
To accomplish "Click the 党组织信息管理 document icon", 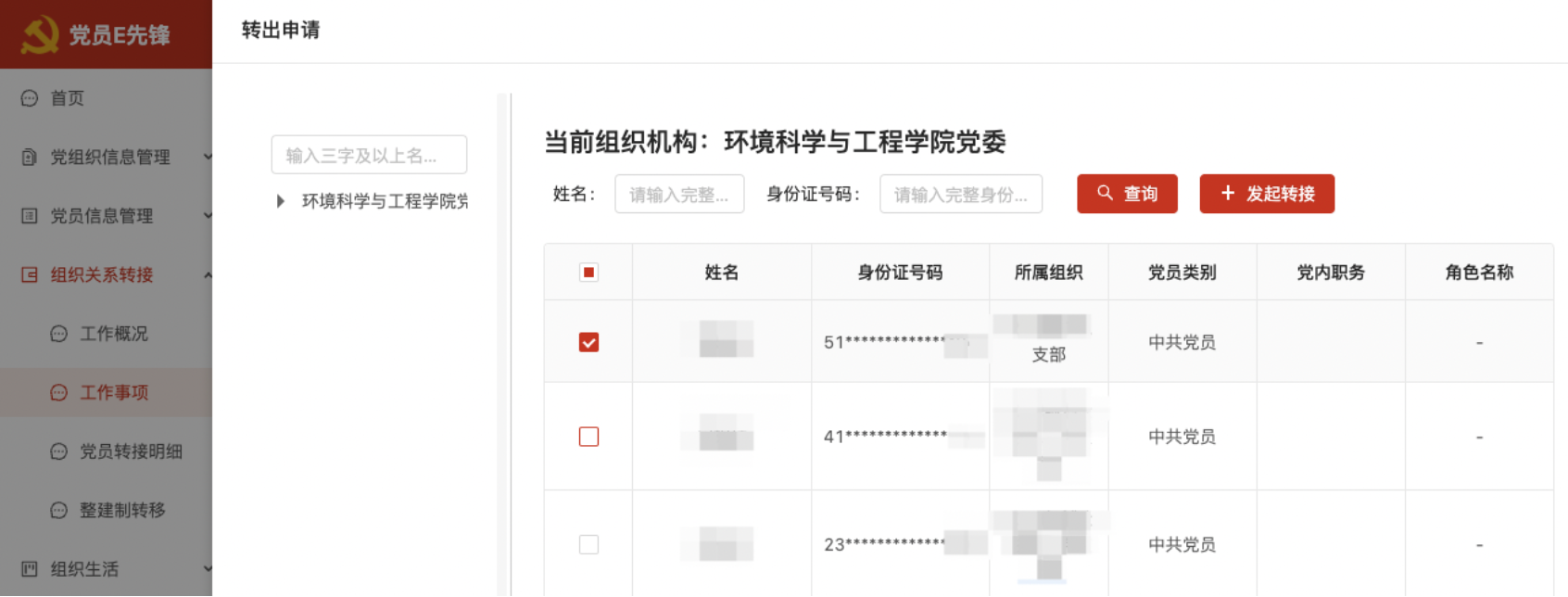I will click(x=30, y=157).
